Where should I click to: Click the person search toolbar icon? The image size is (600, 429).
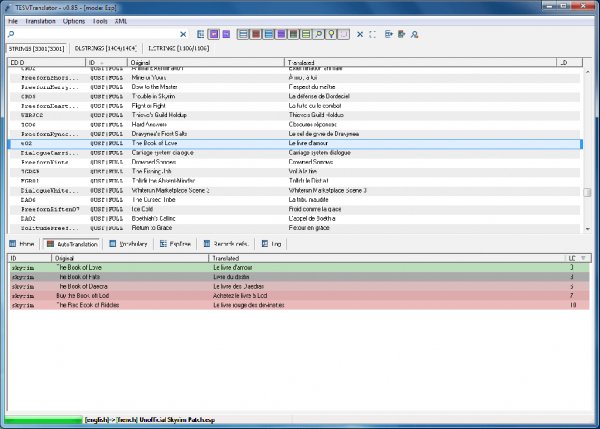[x=414, y=34]
